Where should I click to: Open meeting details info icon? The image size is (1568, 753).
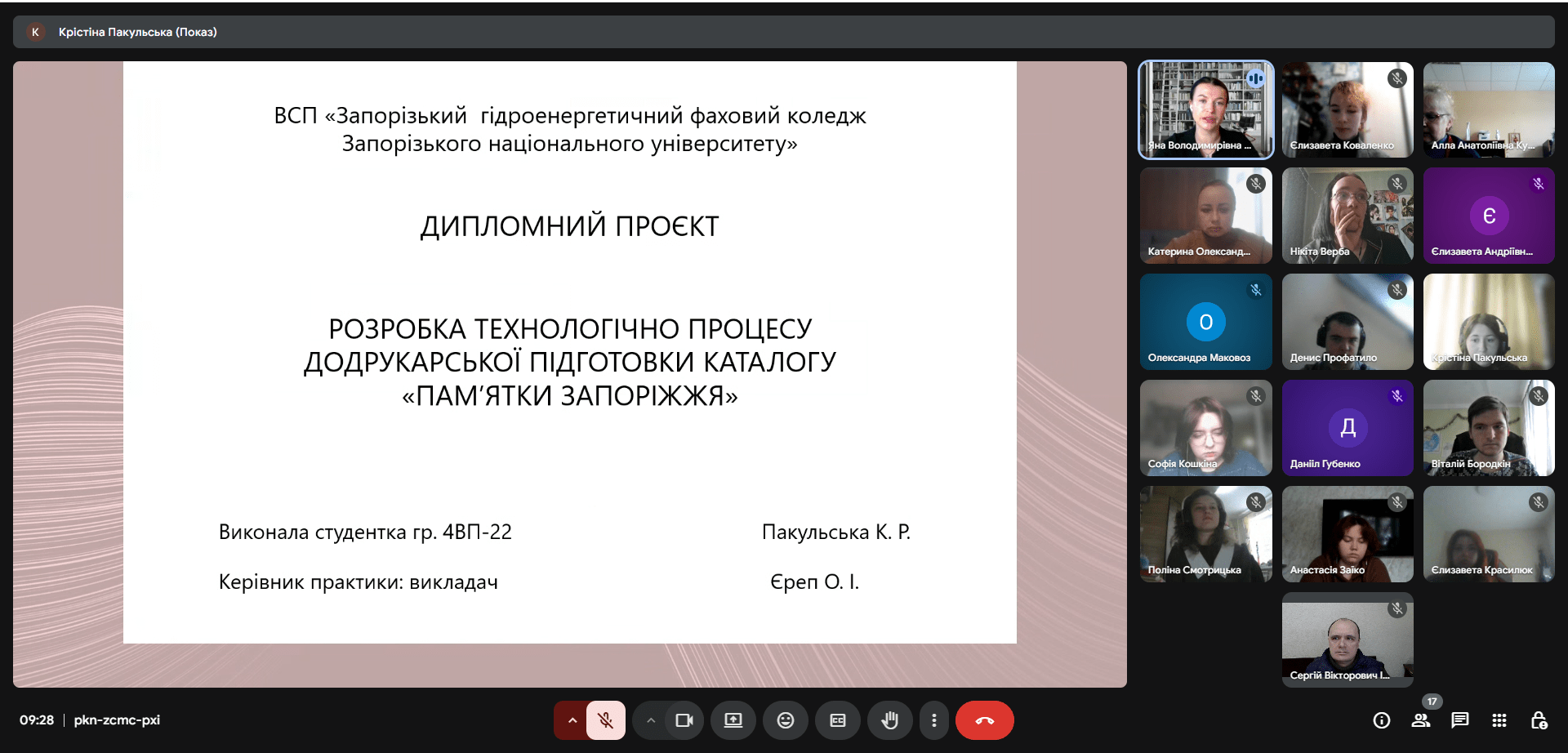tap(1381, 720)
